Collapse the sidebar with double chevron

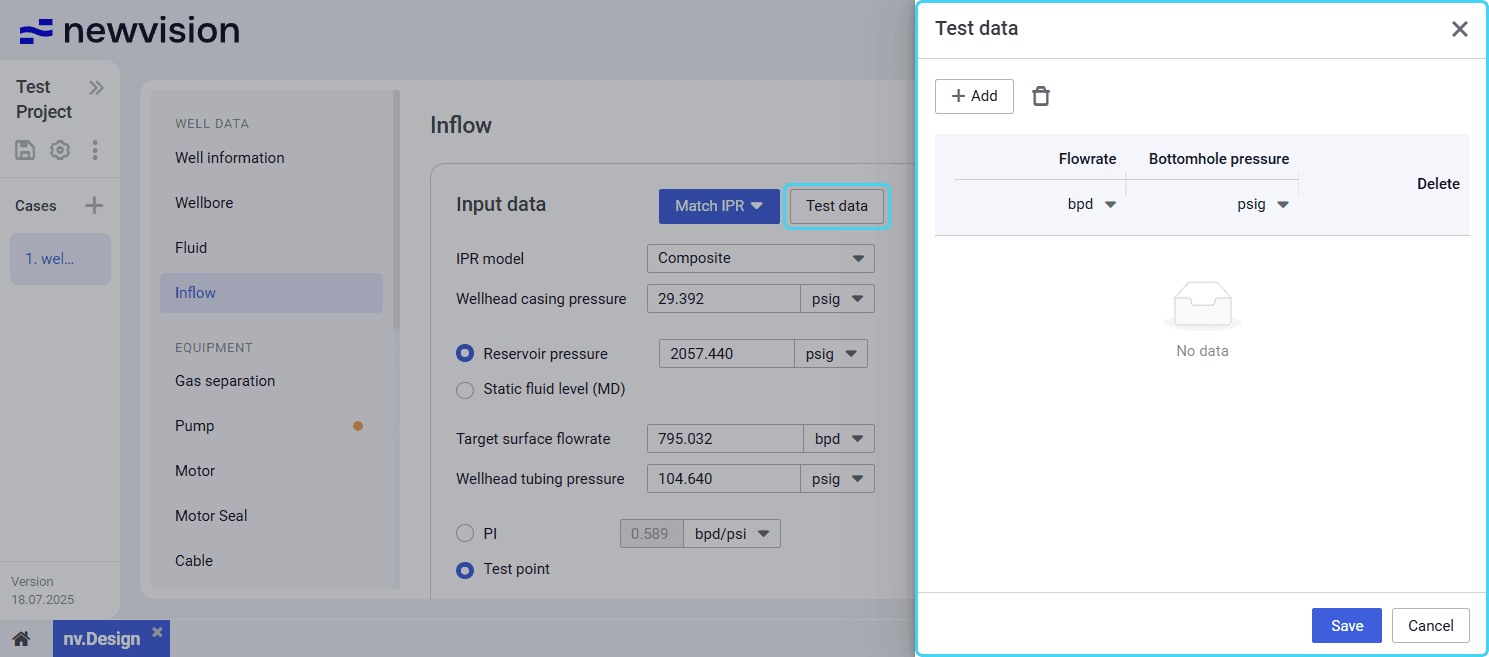(x=96, y=87)
